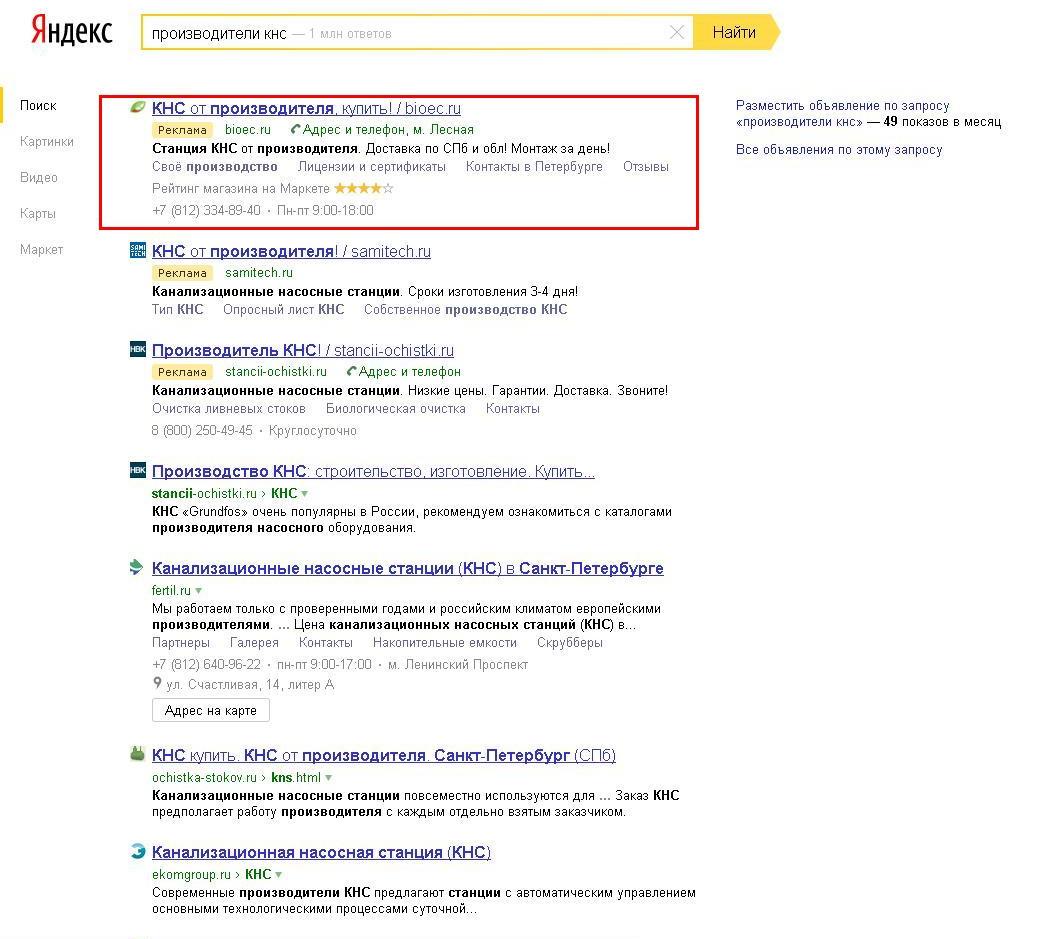
Task: Open the Канализационная насосная станция (КНС) result
Action: (321, 852)
